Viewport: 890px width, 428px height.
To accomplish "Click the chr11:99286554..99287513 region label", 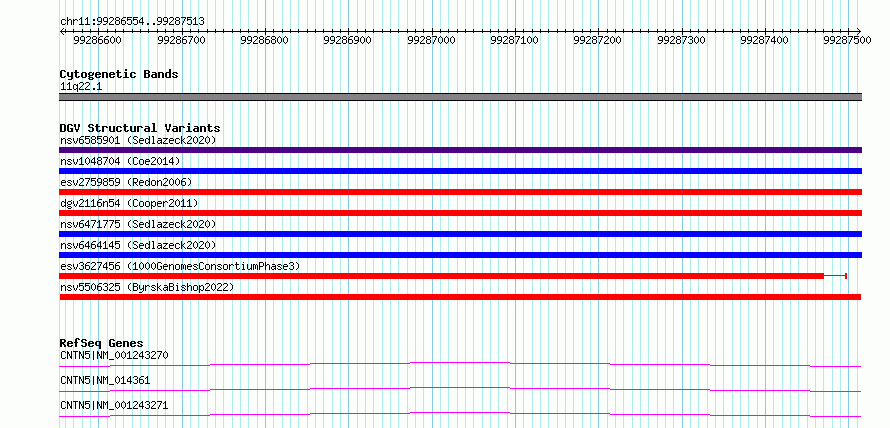I will (132, 21).
